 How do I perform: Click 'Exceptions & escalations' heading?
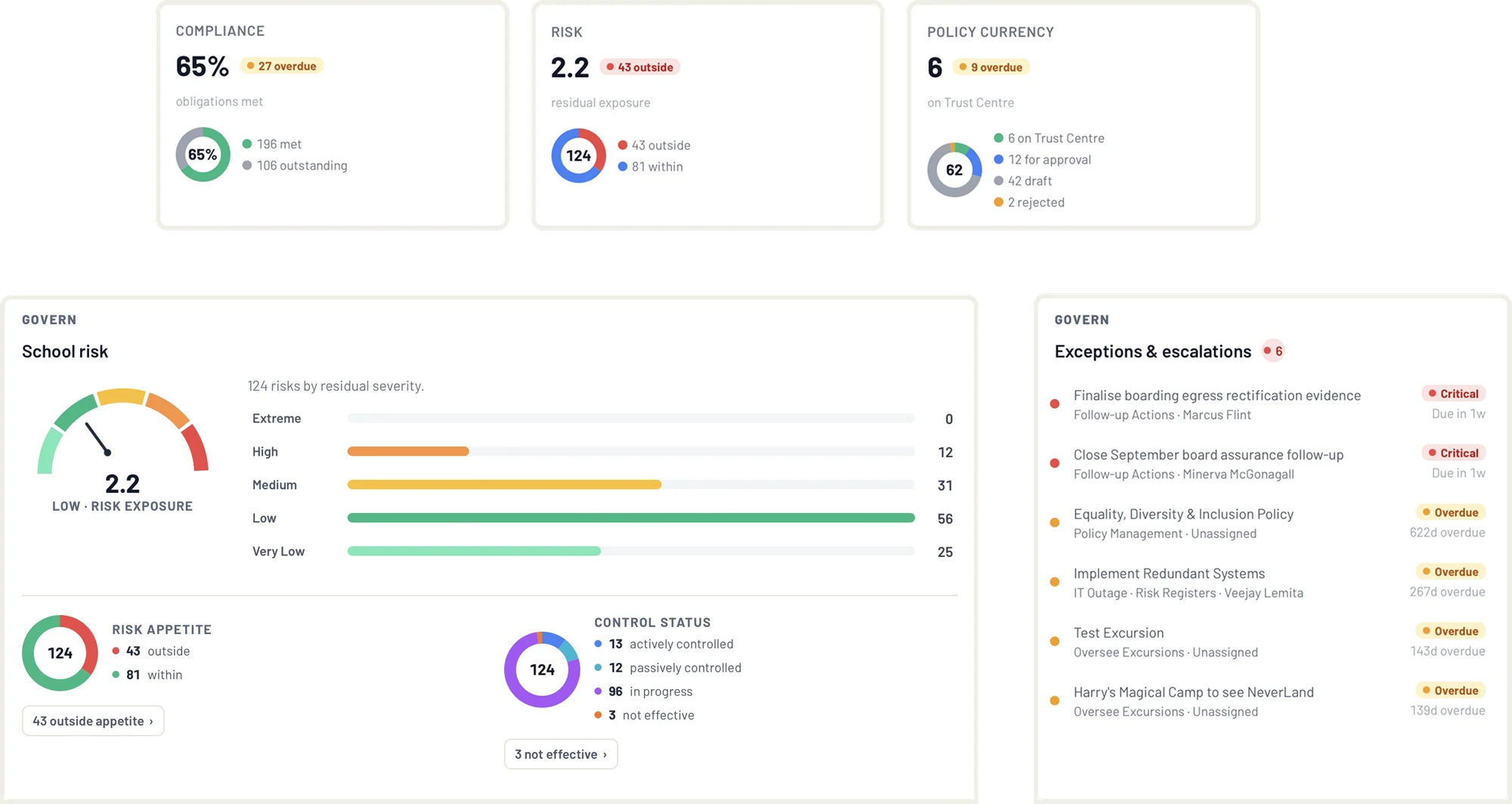click(1153, 351)
